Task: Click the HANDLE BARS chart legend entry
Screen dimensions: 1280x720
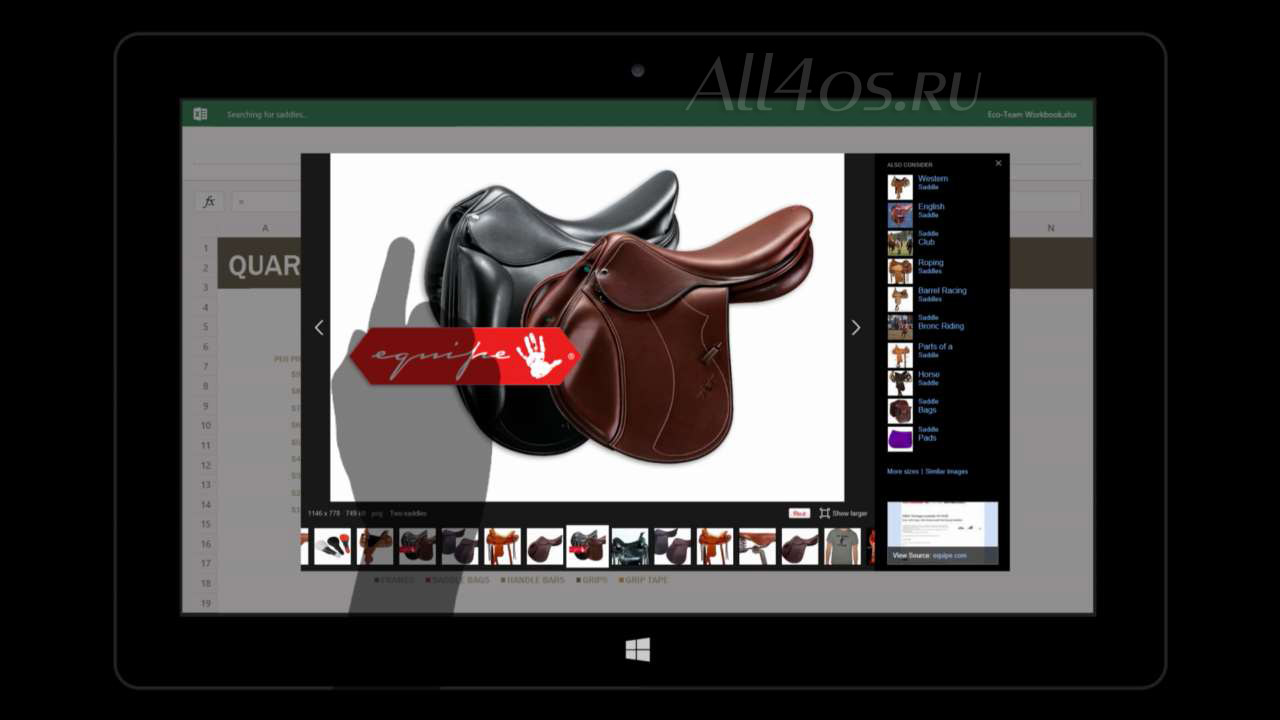Action: pyautogui.click(x=532, y=580)
